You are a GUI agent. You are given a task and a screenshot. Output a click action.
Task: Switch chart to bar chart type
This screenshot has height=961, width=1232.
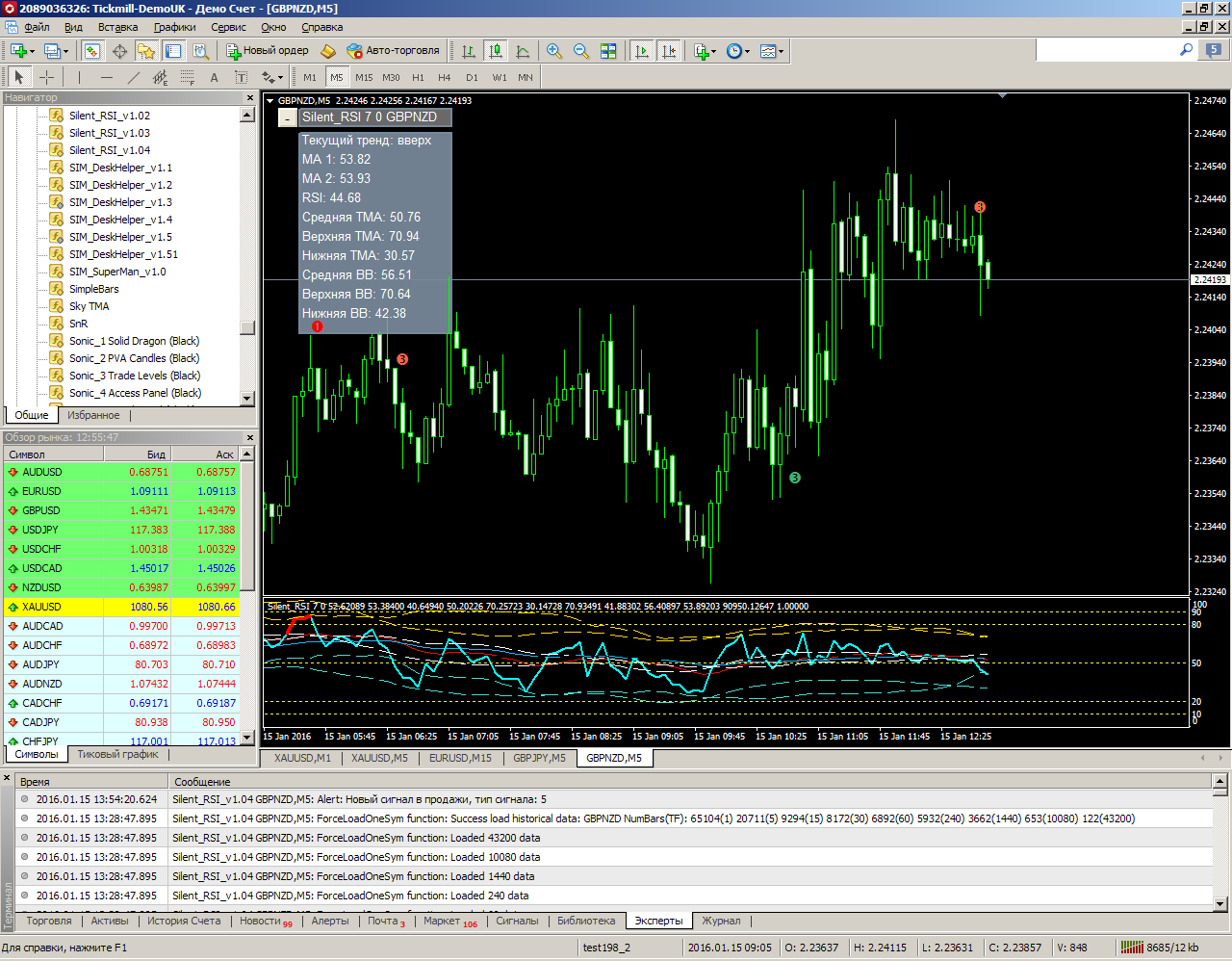[468, 51]
